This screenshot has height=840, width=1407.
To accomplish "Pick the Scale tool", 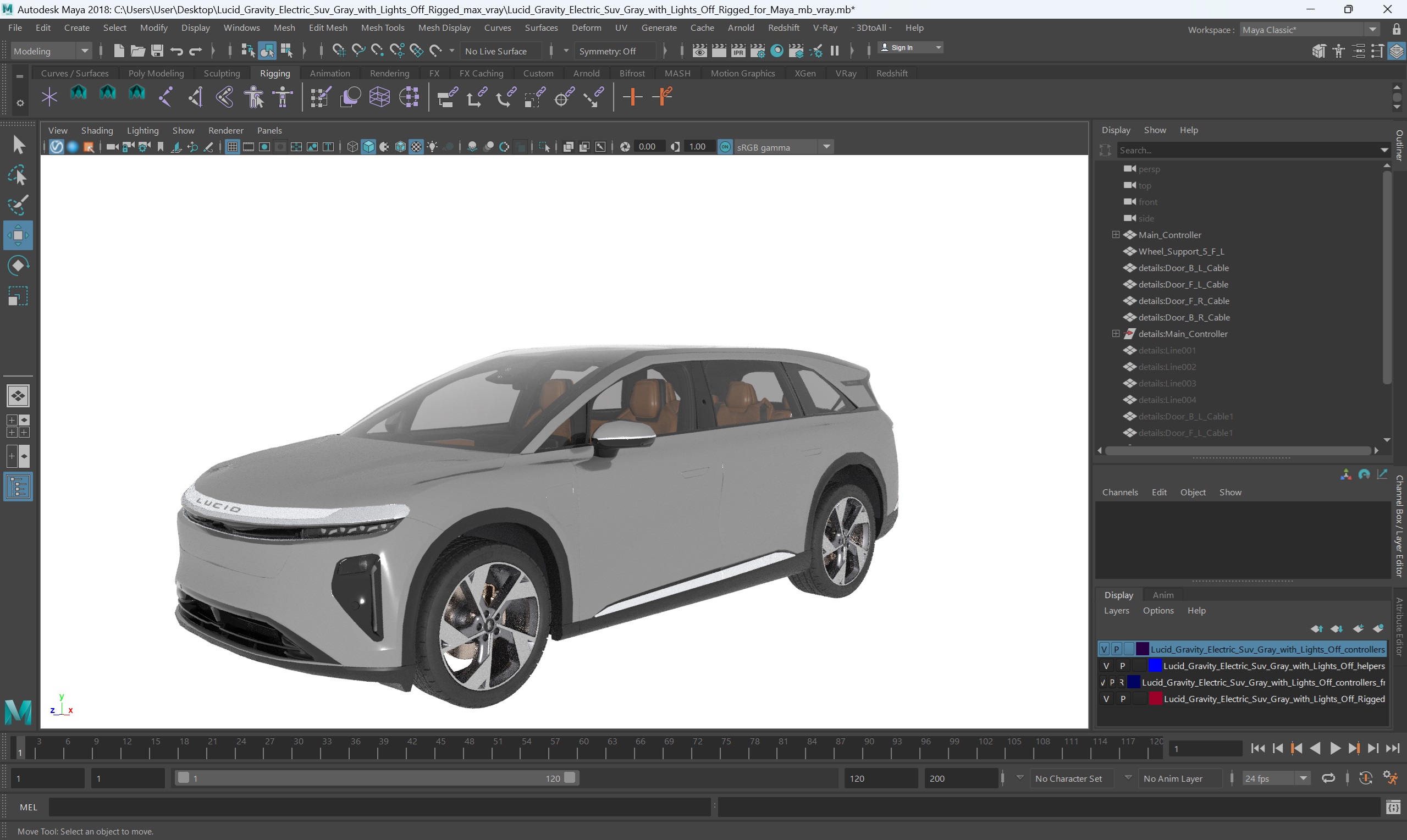I will pos(18,295).
